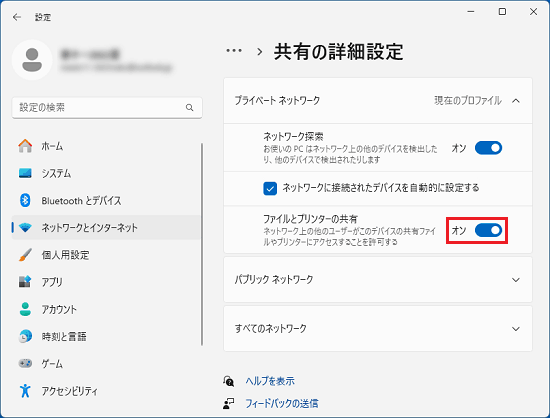Click the sidebar vertical scrollbar
This screenshot has height=418, width=550.
pos(202,244)
